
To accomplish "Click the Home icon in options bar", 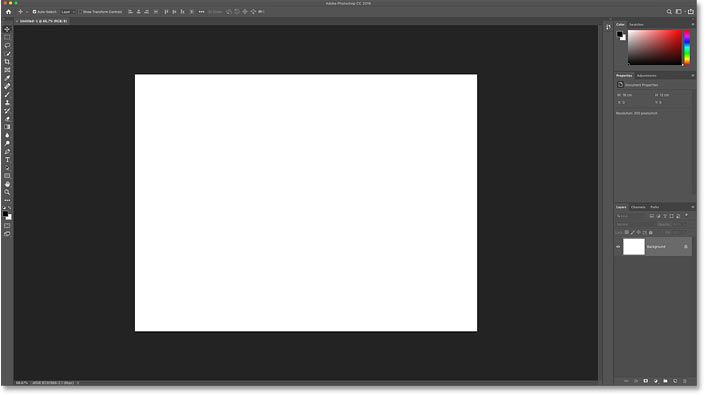I will (9, 12).
